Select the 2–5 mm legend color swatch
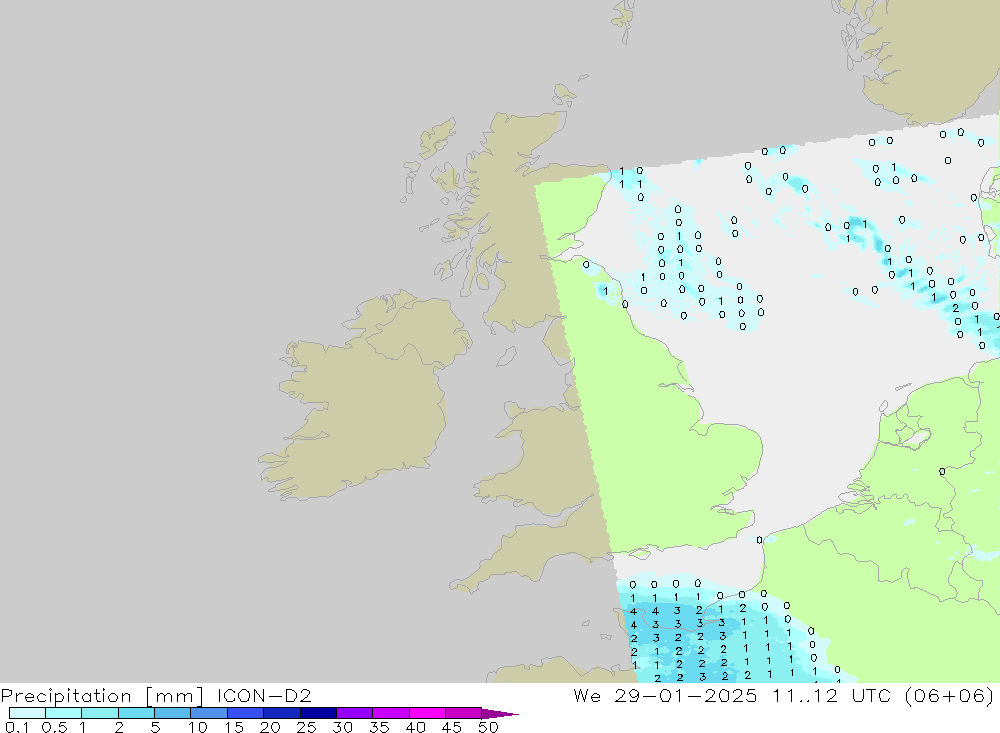1000x733 pixels. tap(136, 713)
